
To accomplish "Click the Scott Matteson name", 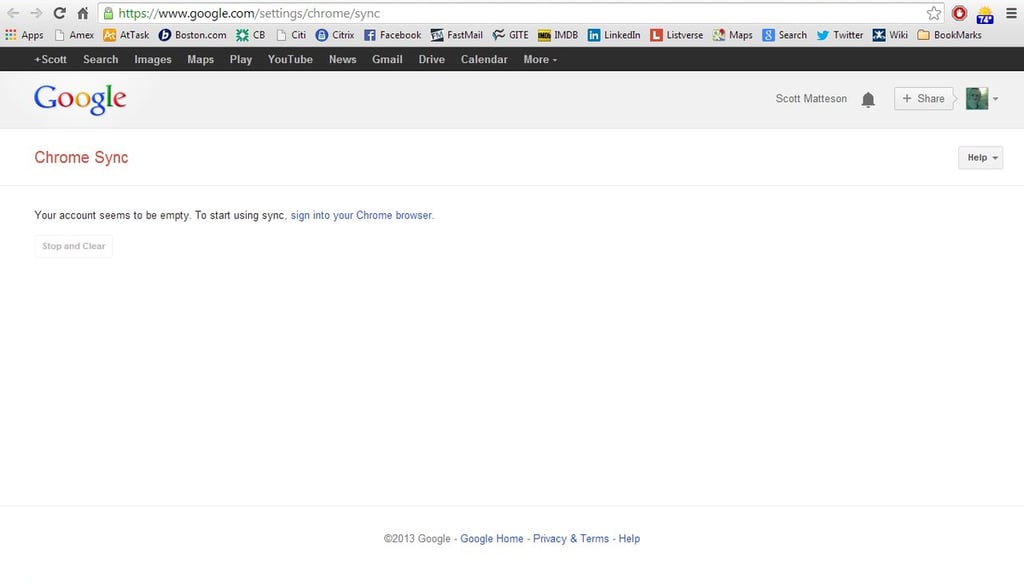I will click(811, 99).
